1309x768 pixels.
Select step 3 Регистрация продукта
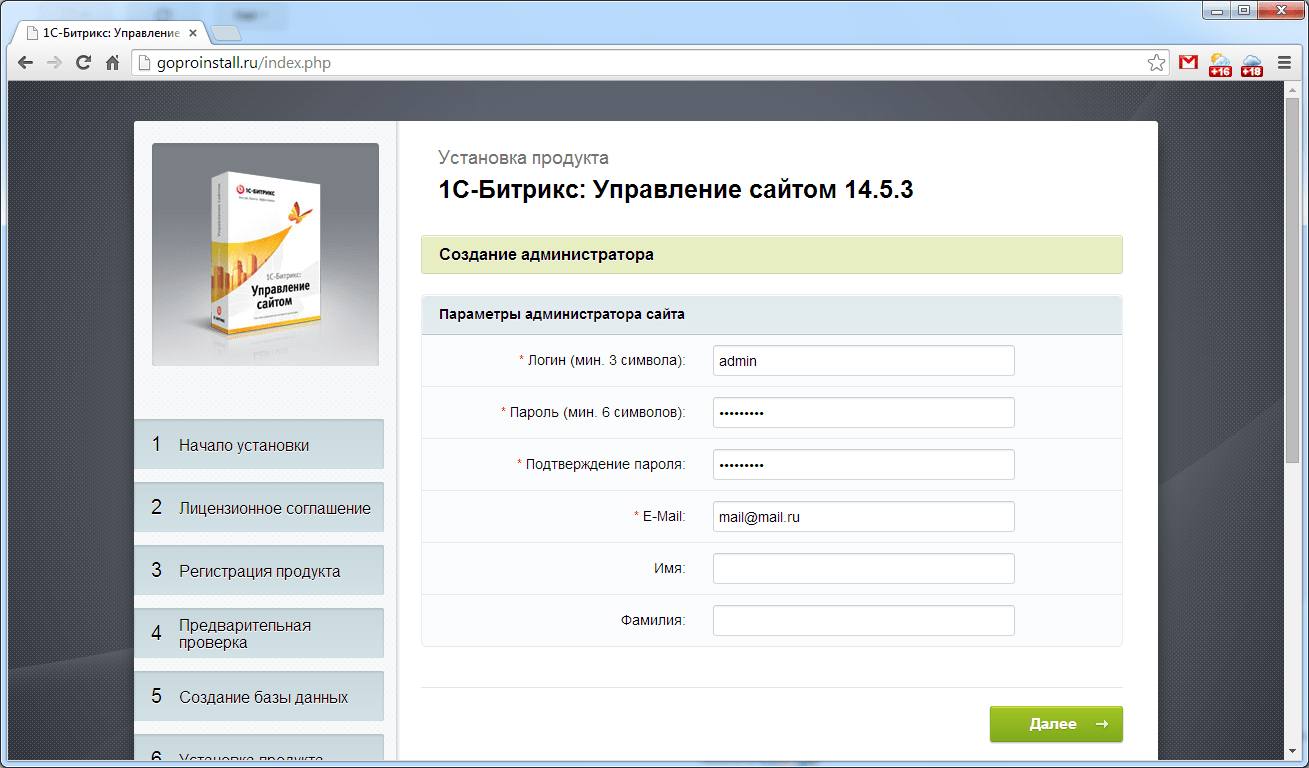coord(259,571)
